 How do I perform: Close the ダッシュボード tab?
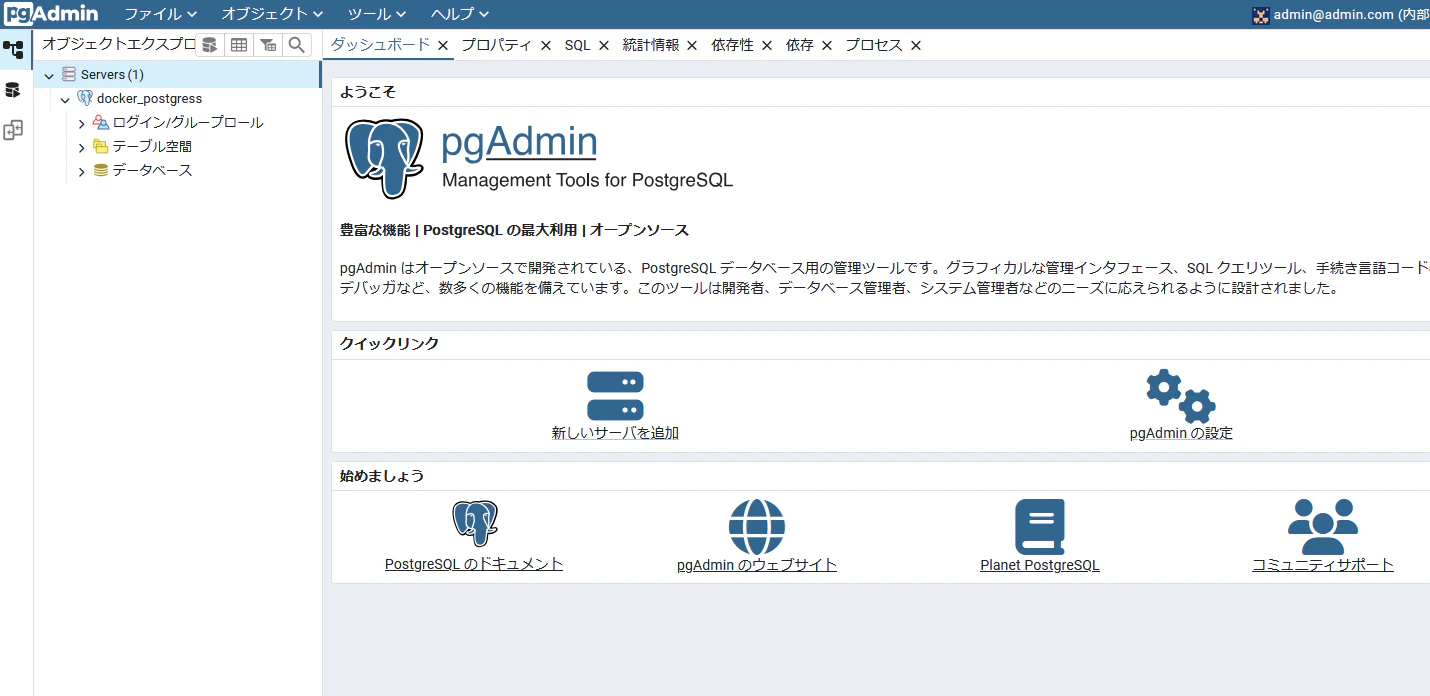coord(442,45)
